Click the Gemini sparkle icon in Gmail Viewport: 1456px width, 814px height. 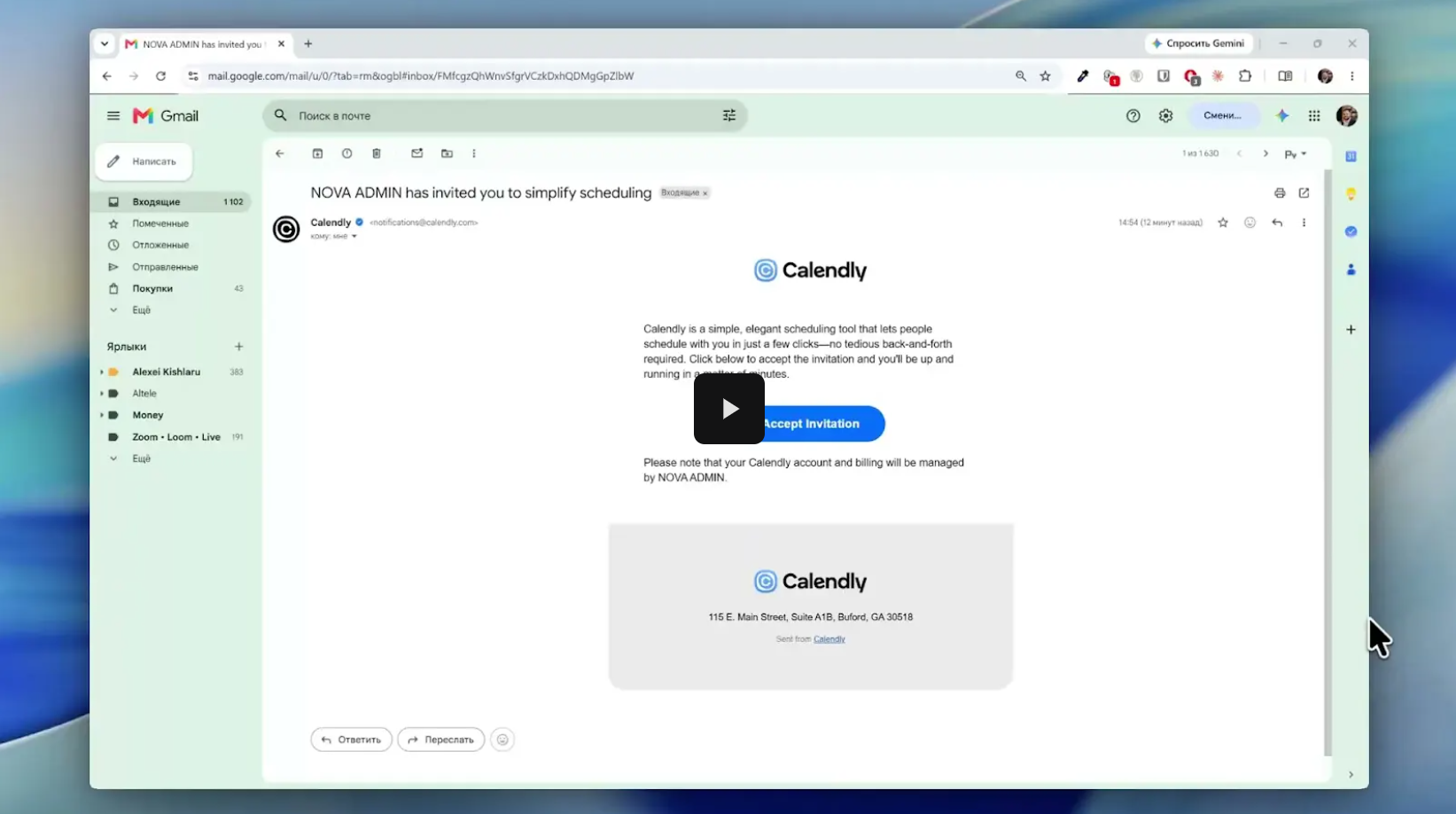(1282, 116)
